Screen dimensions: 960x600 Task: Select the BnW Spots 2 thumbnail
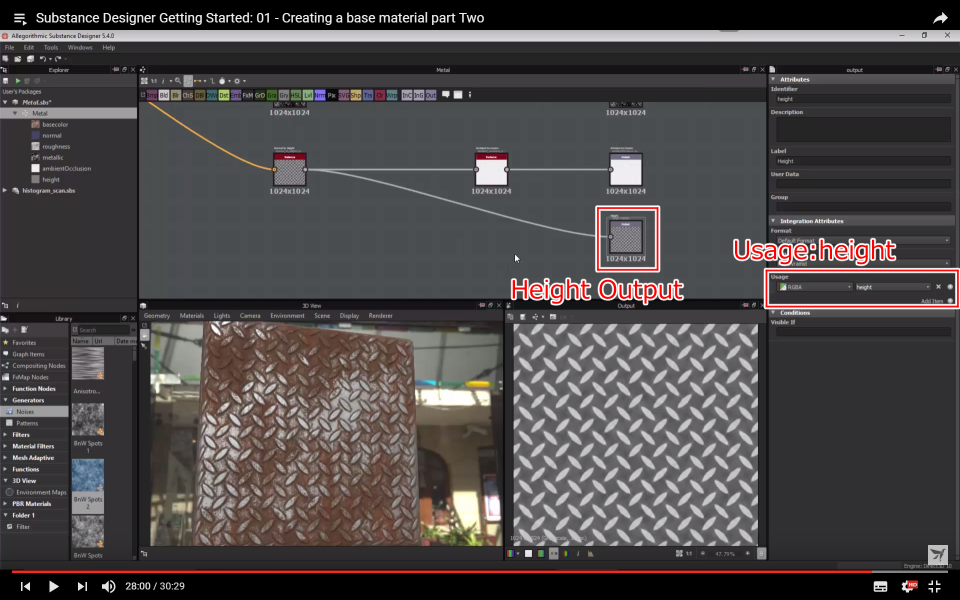tap(88, 475)
